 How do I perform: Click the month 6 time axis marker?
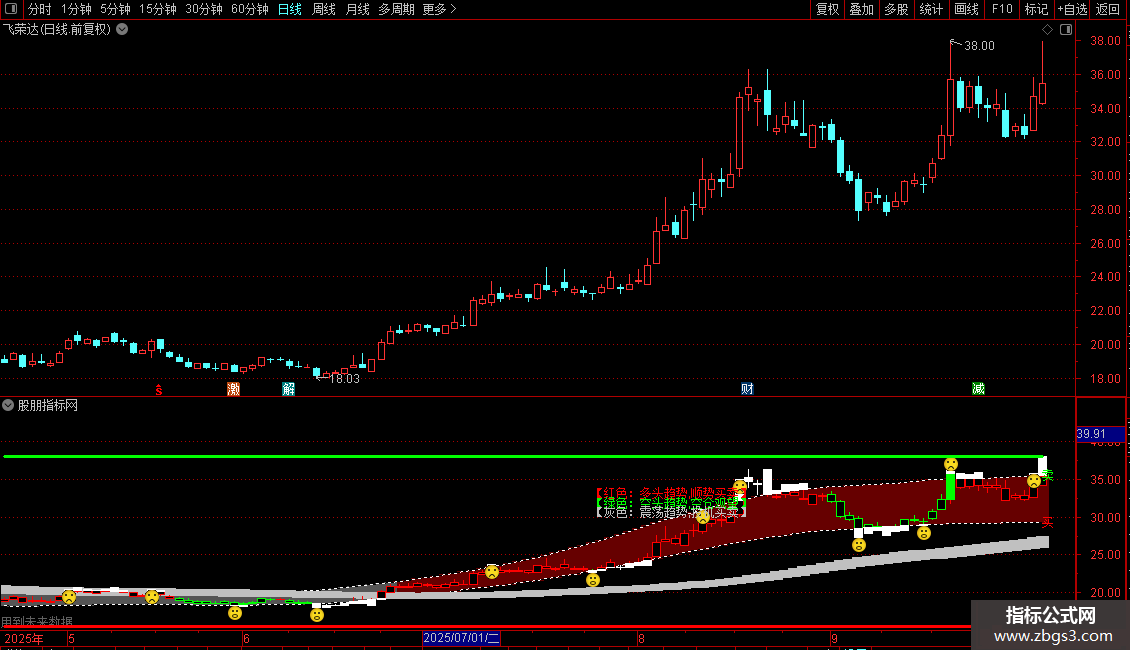tap(246, 638)
